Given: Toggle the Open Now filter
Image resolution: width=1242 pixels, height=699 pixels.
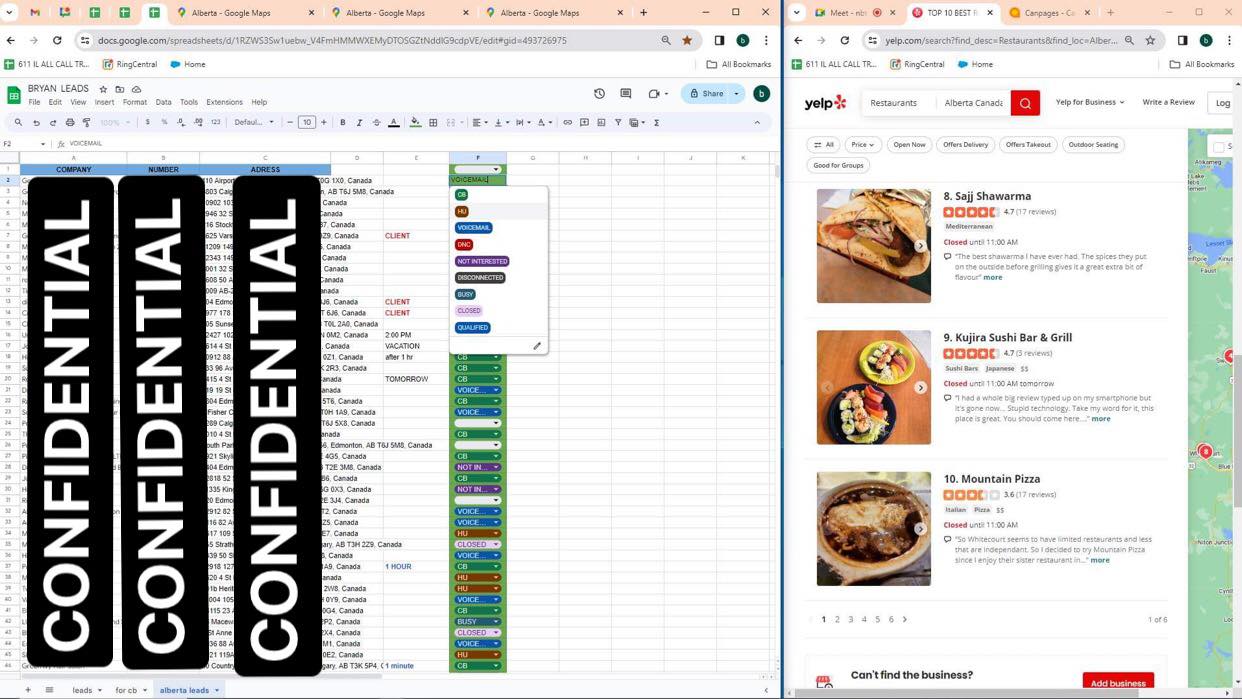Looking at the screenshot, I should [x=910, y=144].
